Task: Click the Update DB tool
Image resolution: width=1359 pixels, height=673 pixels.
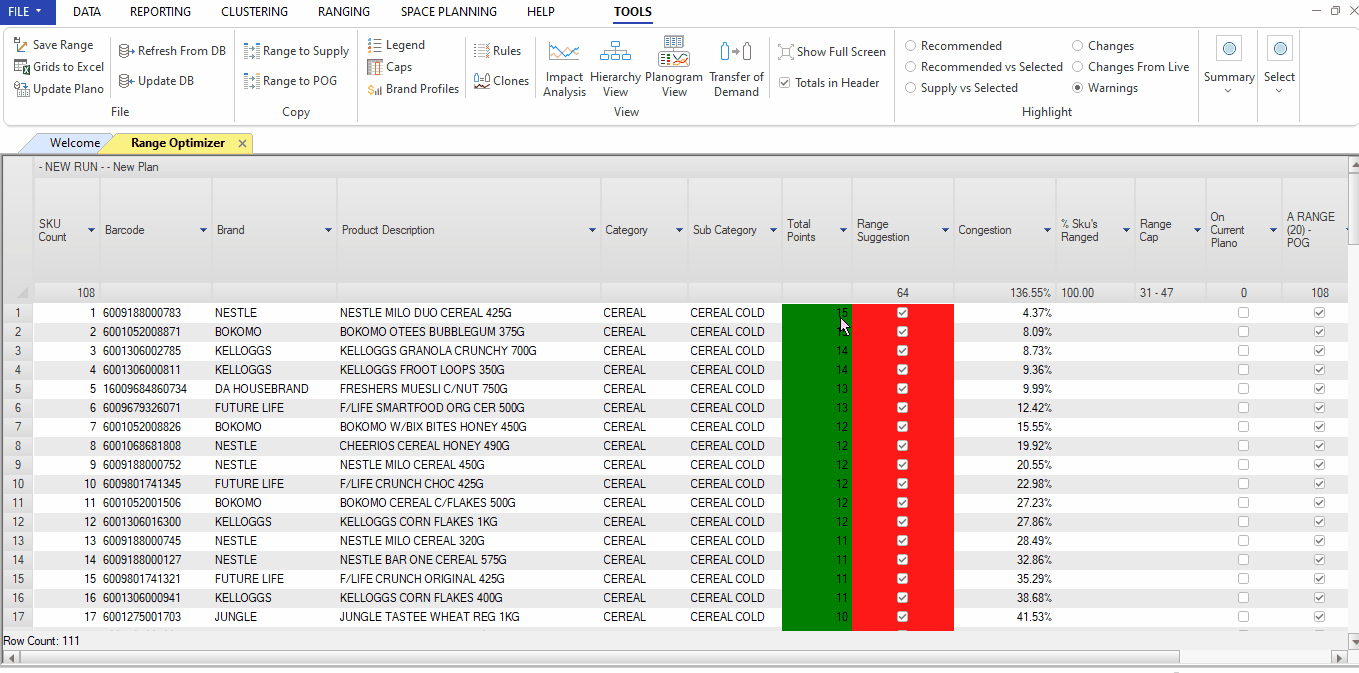Action: pyautogui.click(x=156, y=81)
